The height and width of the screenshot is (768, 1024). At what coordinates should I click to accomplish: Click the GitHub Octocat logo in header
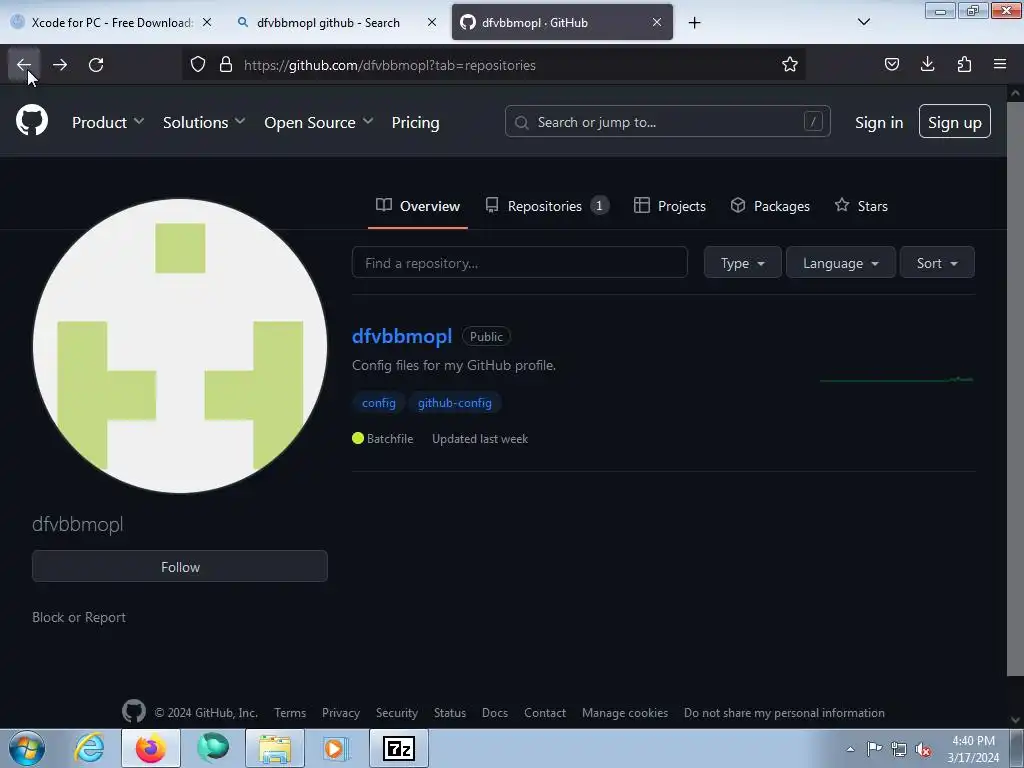click(32, 121)
